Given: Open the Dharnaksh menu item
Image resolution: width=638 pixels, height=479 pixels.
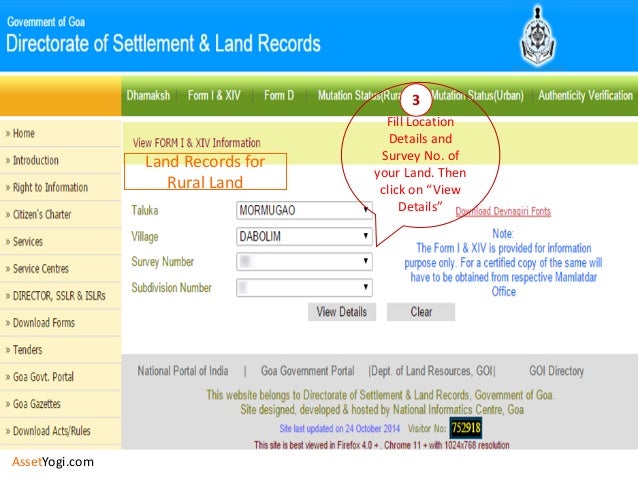Looking at the screenshot, I should point(148,96).
